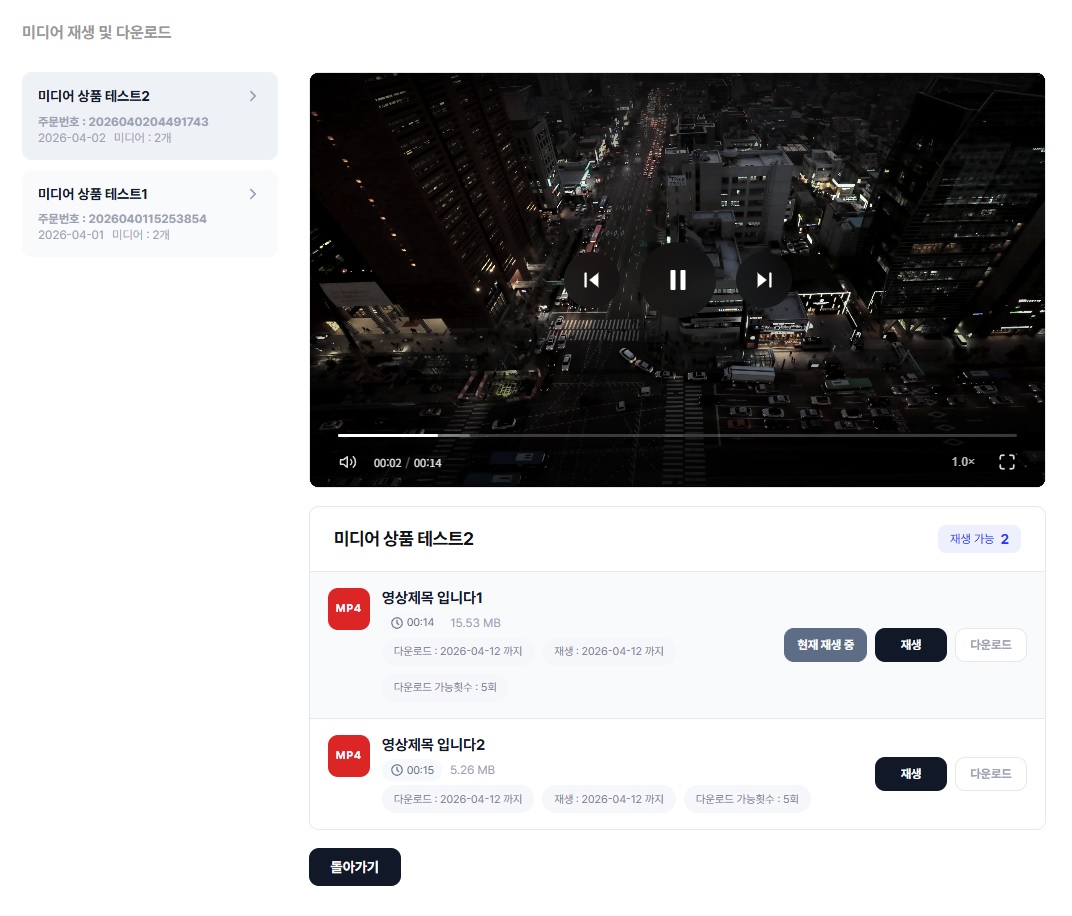Expand 미디어 상품 테스트1 chevron arrow
Viewport: 1072px width, 916px height.
(253, 194)
